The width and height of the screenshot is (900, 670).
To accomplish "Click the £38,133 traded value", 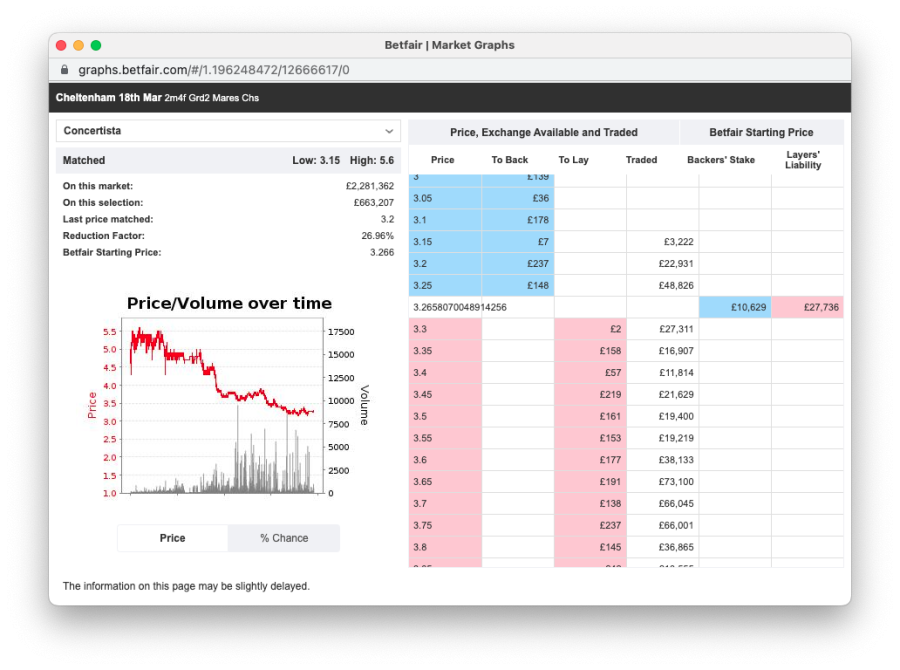I will point(676,460).
